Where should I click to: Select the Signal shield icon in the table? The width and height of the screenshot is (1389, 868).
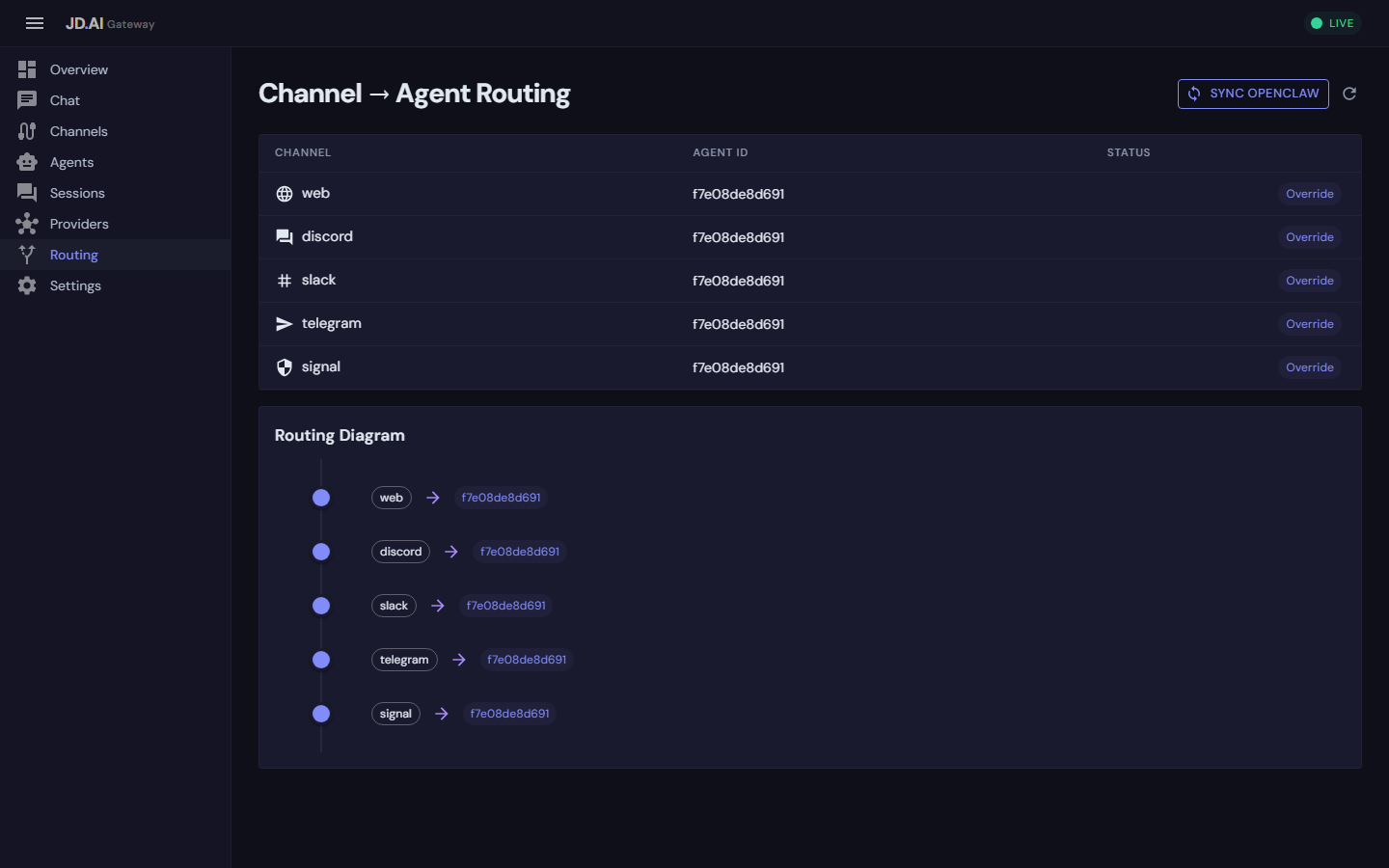[x=285, y=366]
